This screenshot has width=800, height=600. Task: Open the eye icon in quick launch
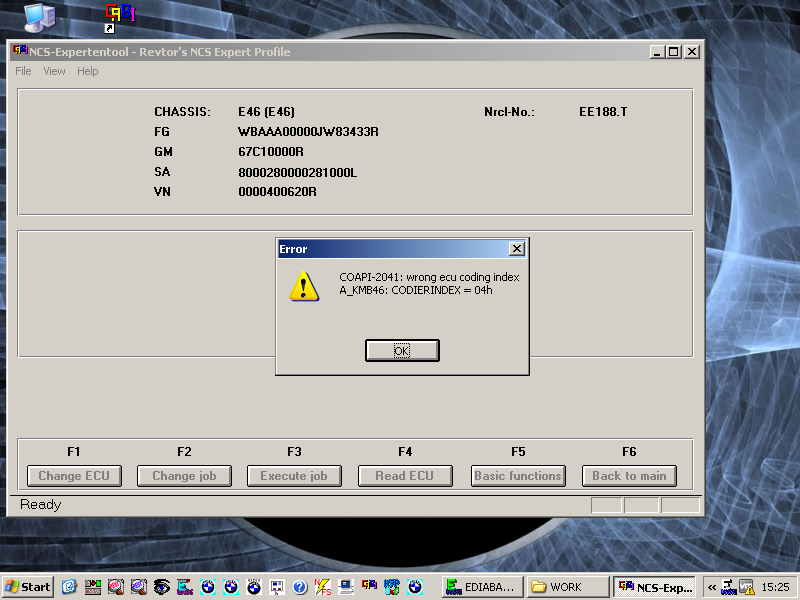click(x=162, y=587)
